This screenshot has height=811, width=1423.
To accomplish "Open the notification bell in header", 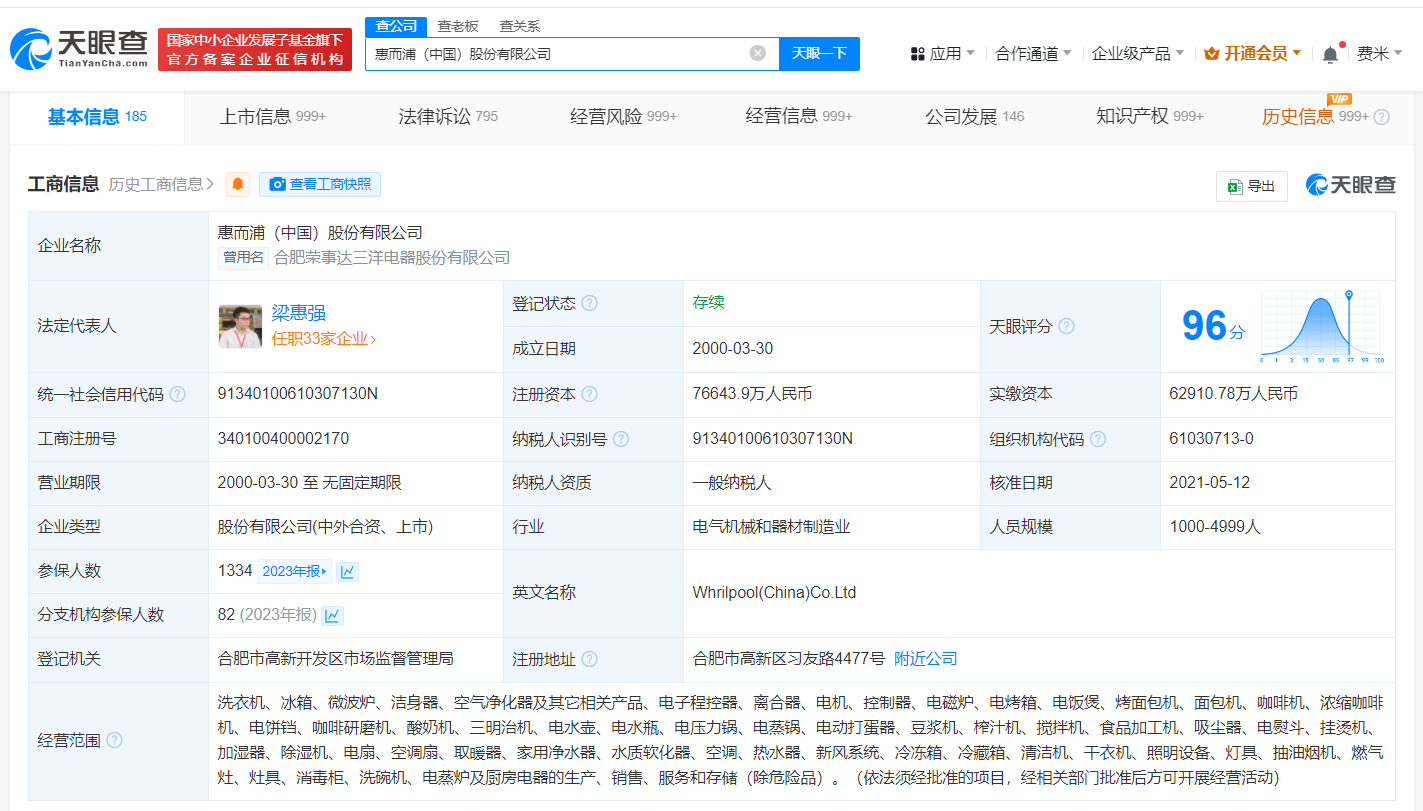I will coord(1330,54).
